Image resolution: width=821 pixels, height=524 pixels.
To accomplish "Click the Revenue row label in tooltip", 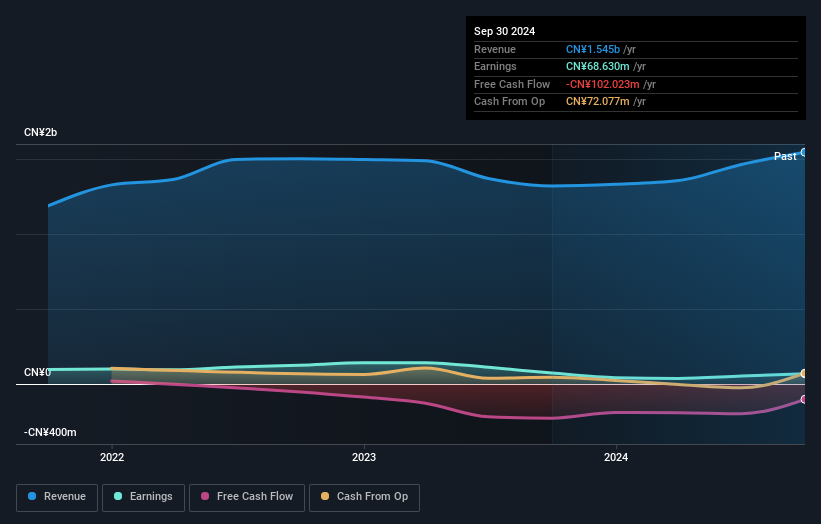I will (x=495, y=49).
